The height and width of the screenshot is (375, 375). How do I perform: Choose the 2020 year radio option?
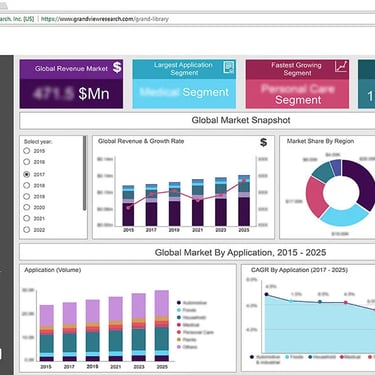click(x=27, y=207)
